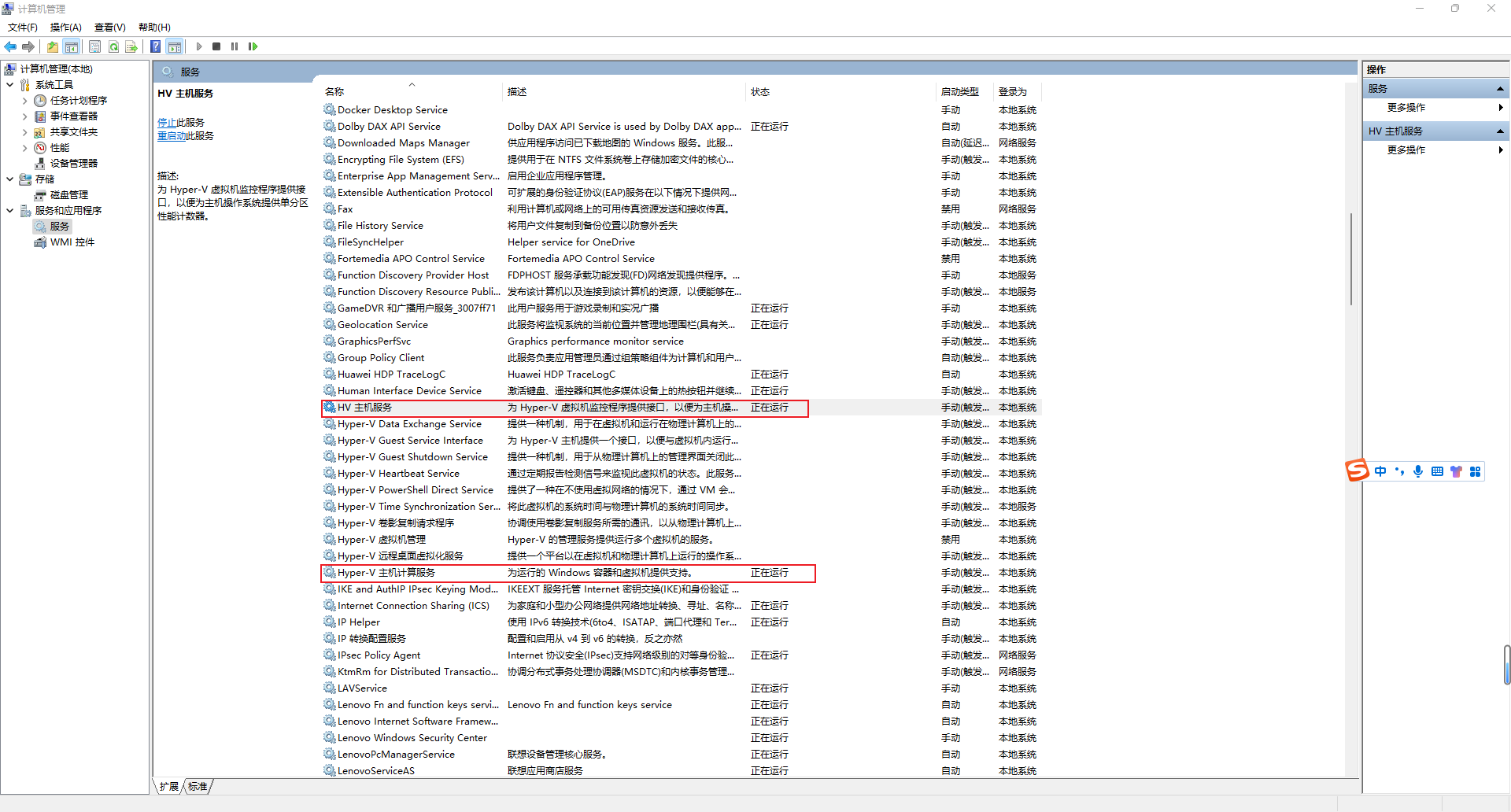
Task: Open the Sogou toolbox grid icon
Action: (1475, 471)
